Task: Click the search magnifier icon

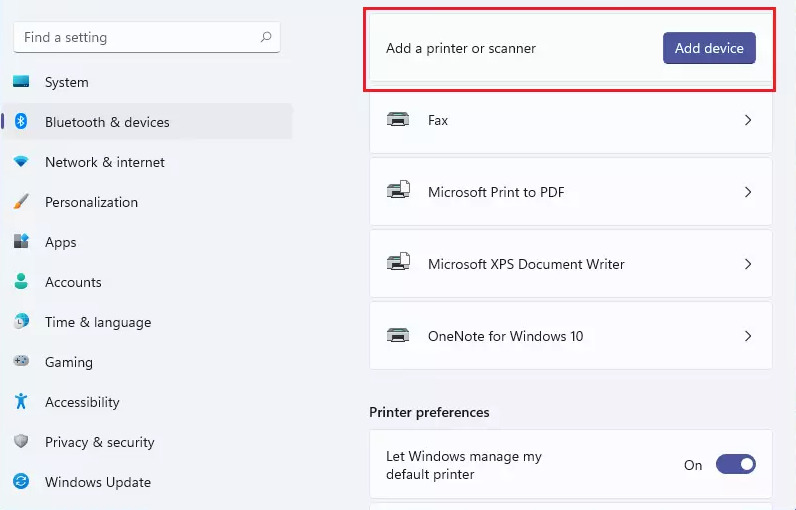Action: pos(266,37)
